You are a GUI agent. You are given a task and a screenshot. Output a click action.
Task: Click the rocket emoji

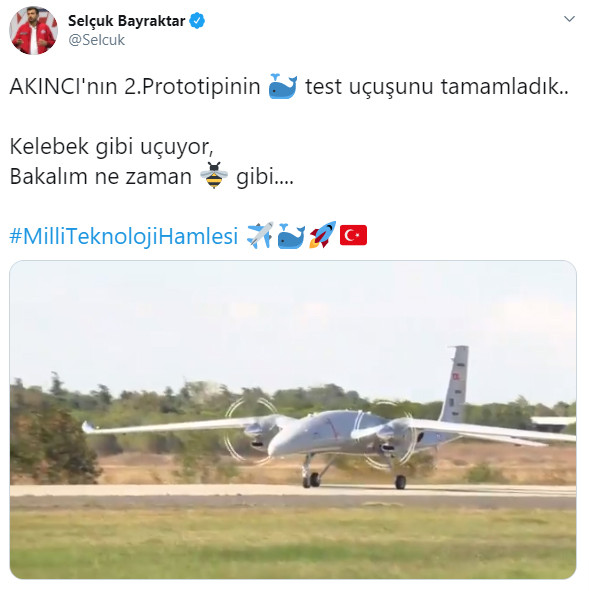coord(322,235)
